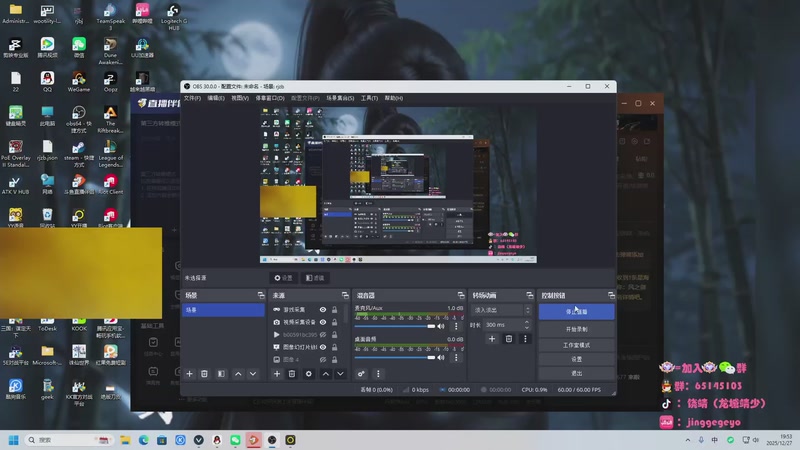Click blue stop streaming button in controls
Viewport: 800px width, 450px height.
(x=577, y=312)
